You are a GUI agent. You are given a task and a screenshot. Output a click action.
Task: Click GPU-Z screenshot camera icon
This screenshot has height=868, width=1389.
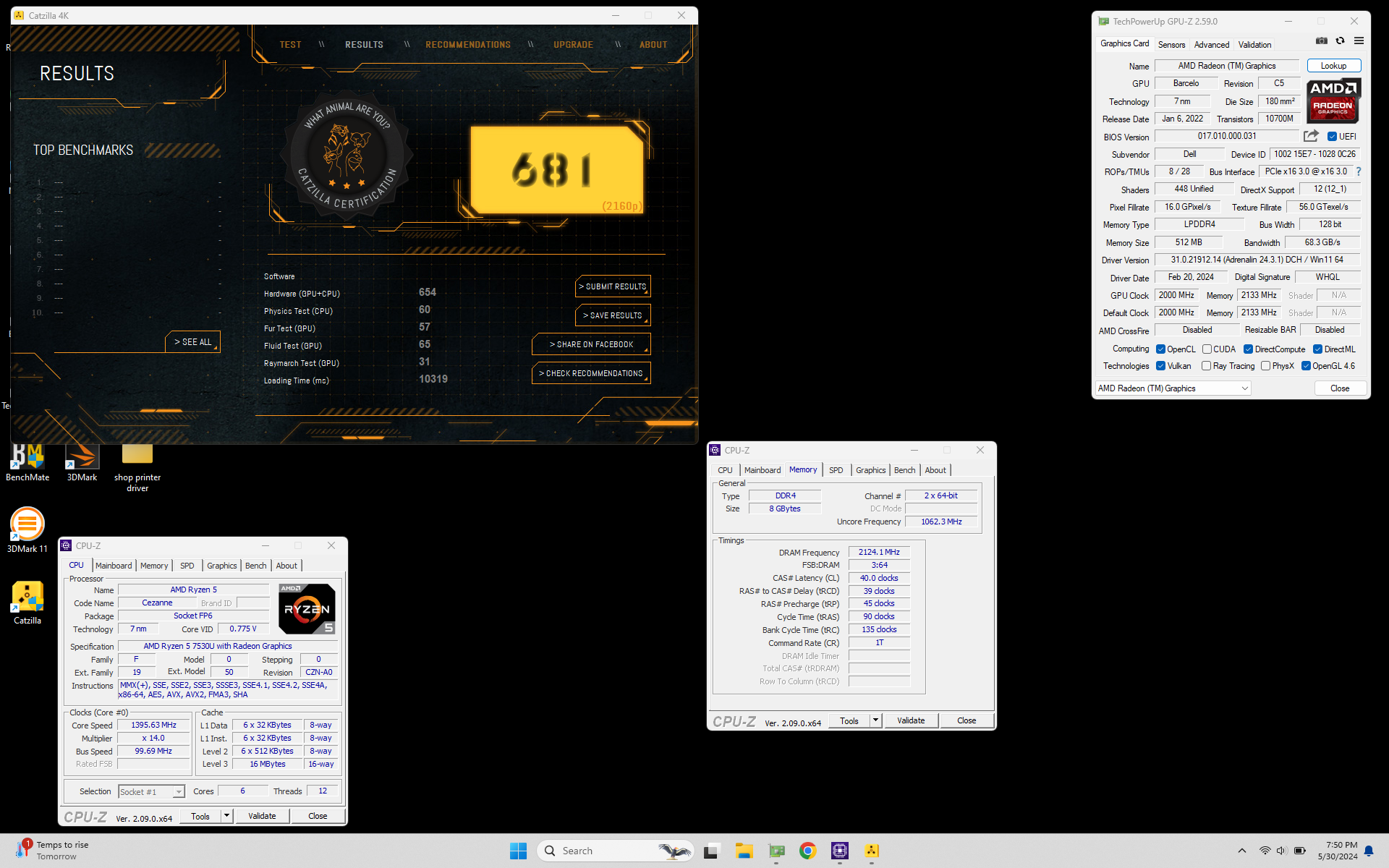click(x=1322, y=41)
